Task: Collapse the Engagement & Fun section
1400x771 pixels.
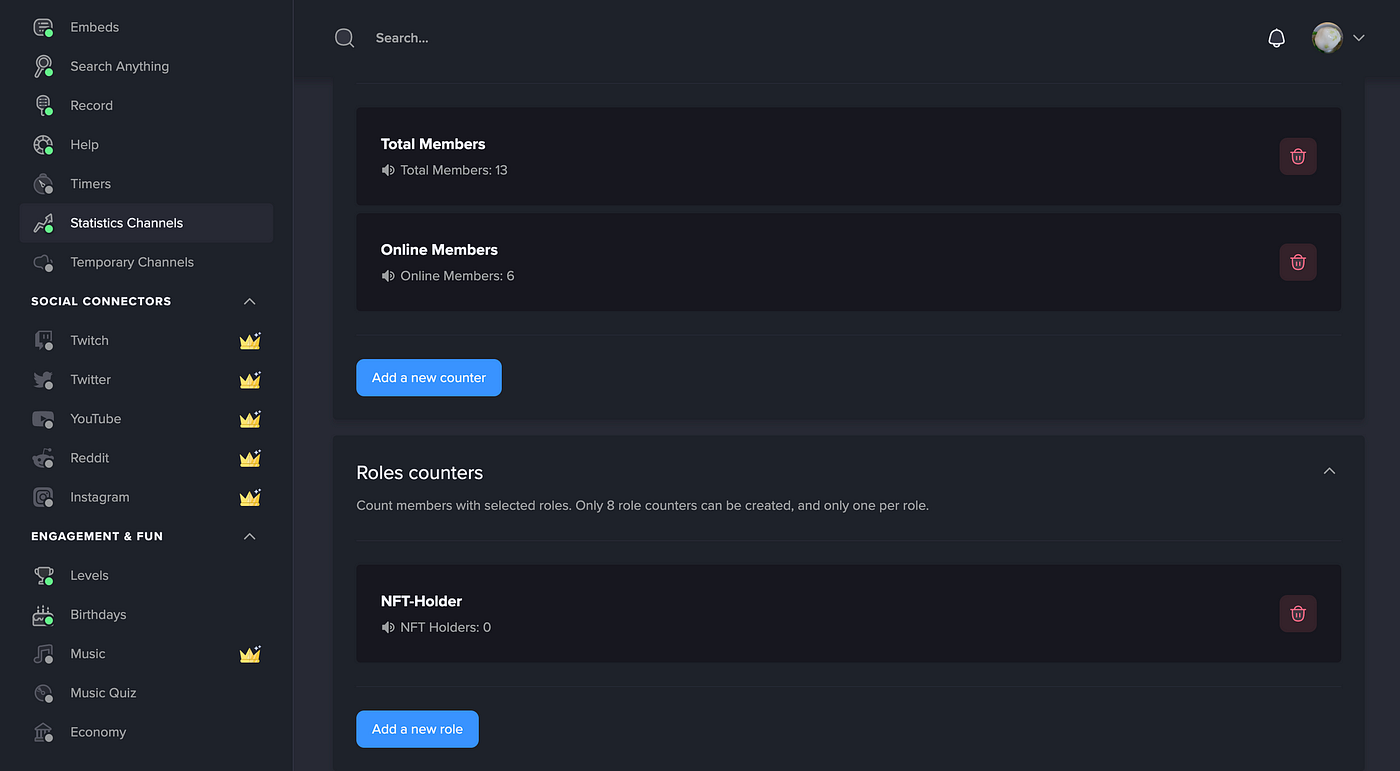Action: click(x=248, y=536)
